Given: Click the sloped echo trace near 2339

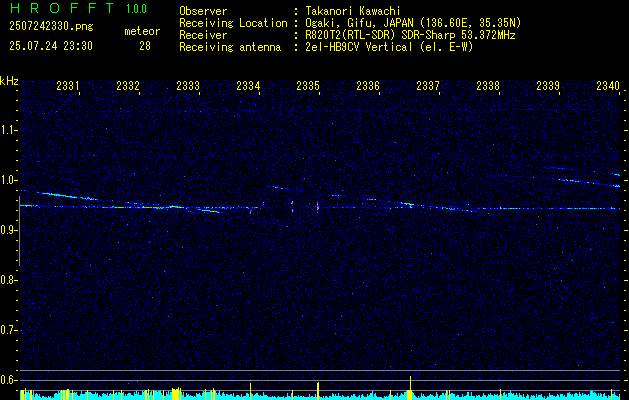Looking at the screenshot, I should coord(589,183).
